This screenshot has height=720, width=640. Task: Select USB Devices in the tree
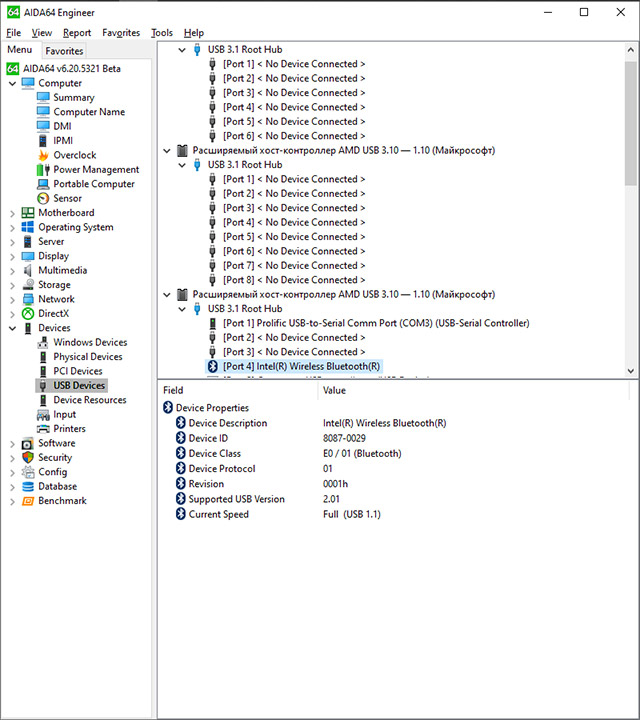[x=79, y=386]
